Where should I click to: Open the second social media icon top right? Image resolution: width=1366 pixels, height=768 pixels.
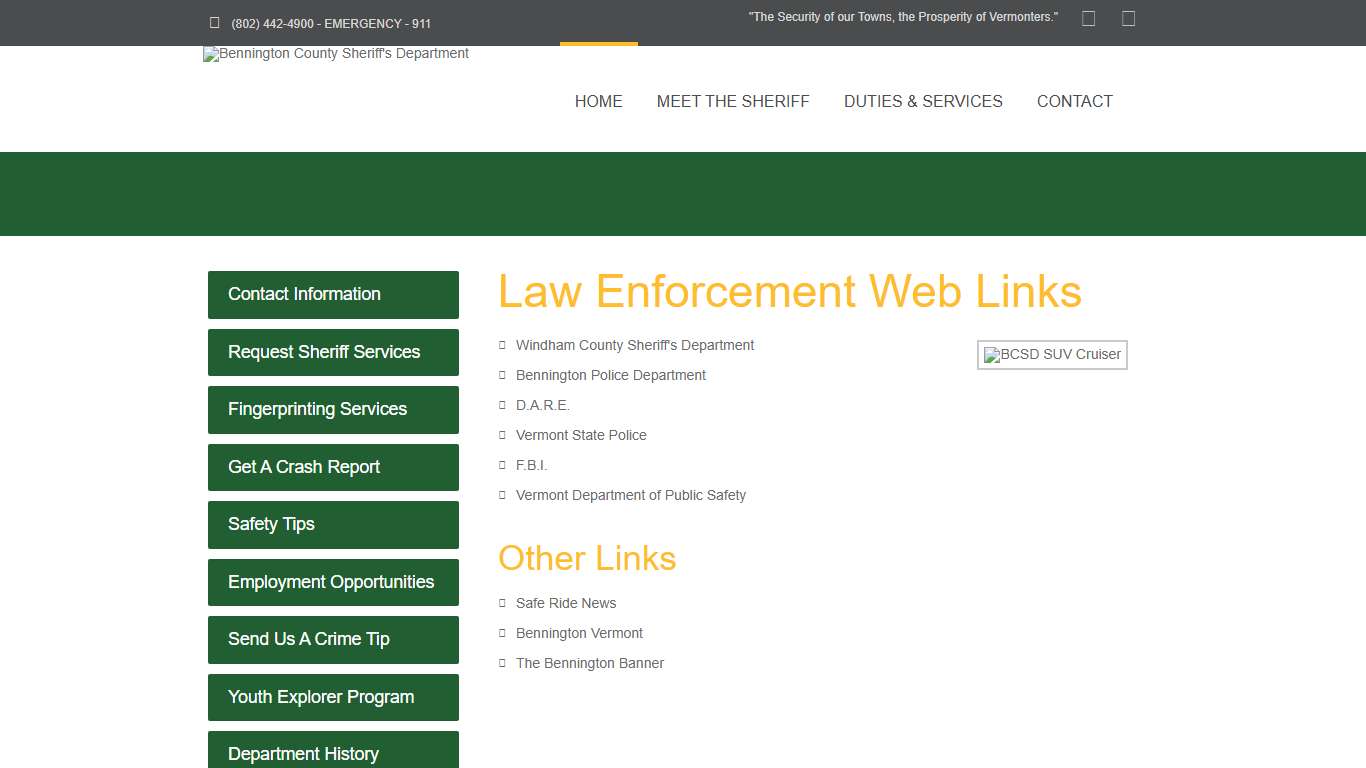(x=1128, y=17)
